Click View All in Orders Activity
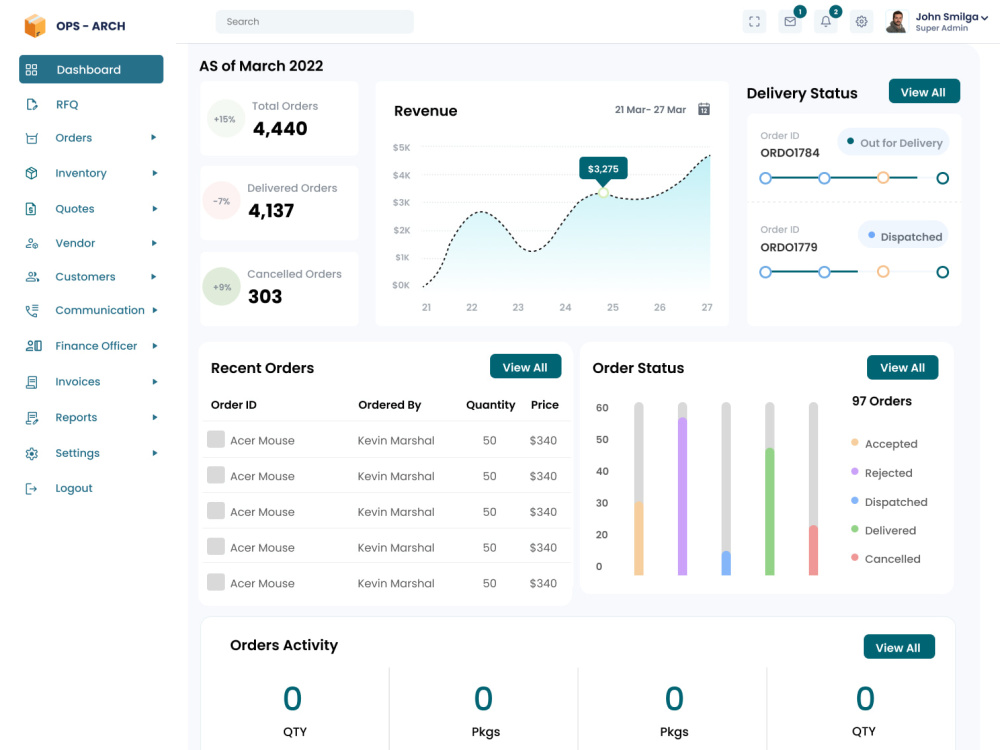The width and height of the screenshot is (1000, 750). click(898, 647)
